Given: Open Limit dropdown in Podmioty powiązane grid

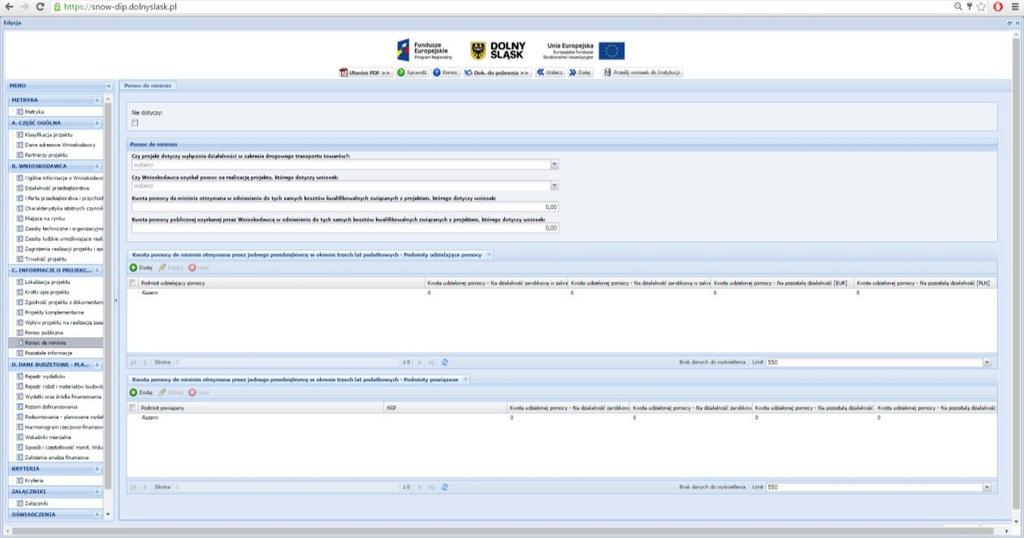Looking at the screenshot, I should 987,487.
